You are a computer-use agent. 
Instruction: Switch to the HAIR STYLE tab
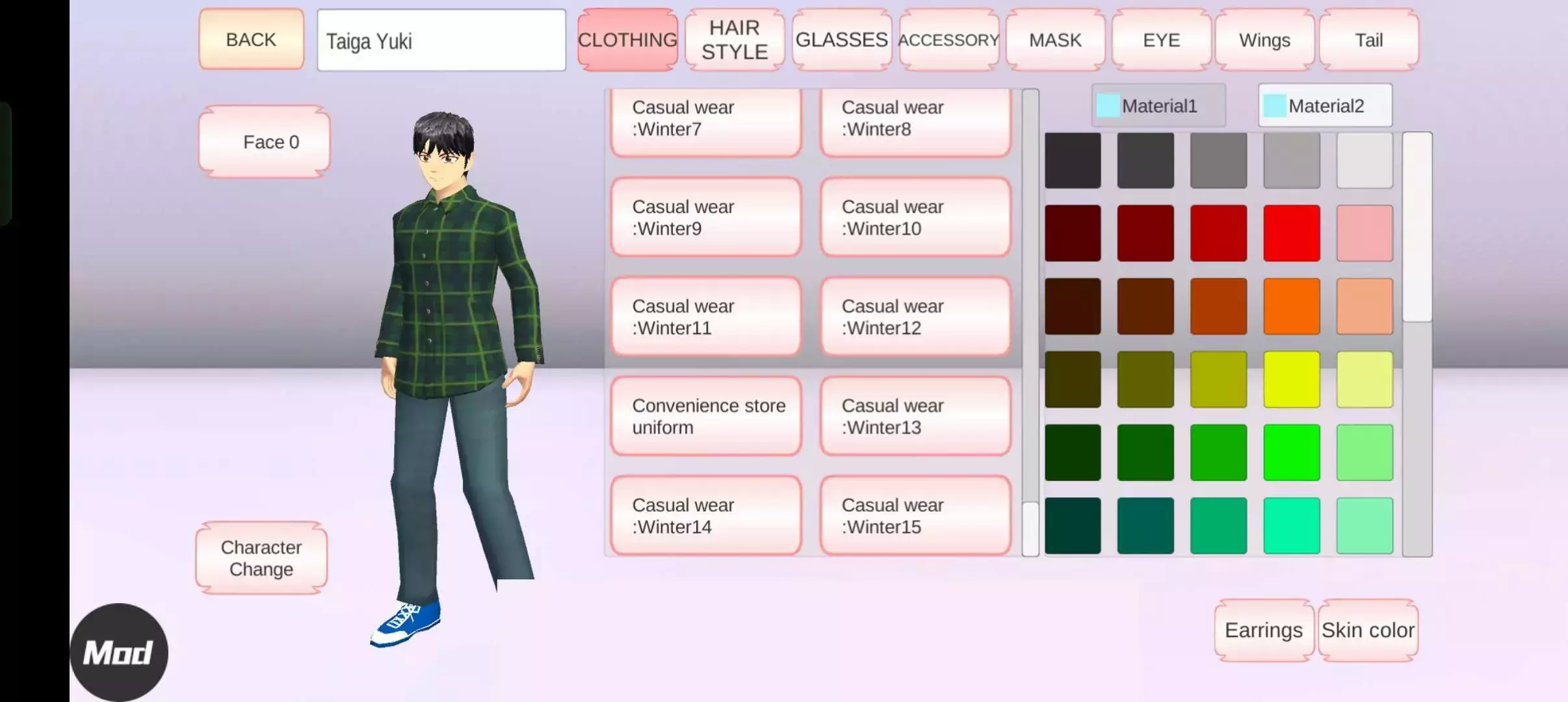point(734,40)
